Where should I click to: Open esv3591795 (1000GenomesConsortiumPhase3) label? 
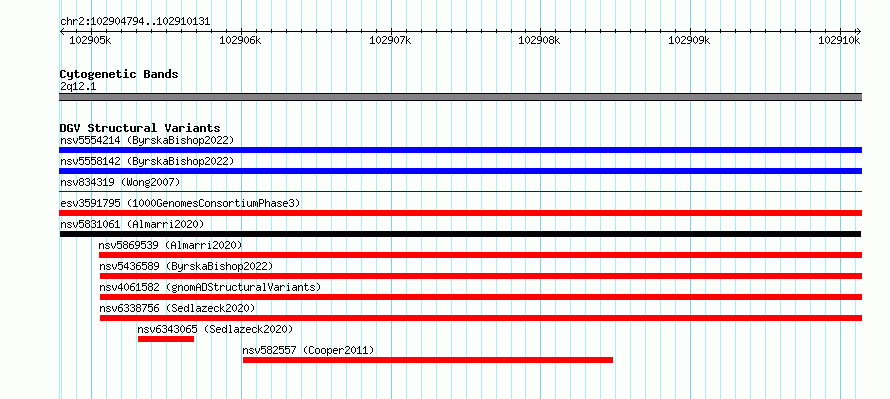pyautogui.click(x=180, y=203)
